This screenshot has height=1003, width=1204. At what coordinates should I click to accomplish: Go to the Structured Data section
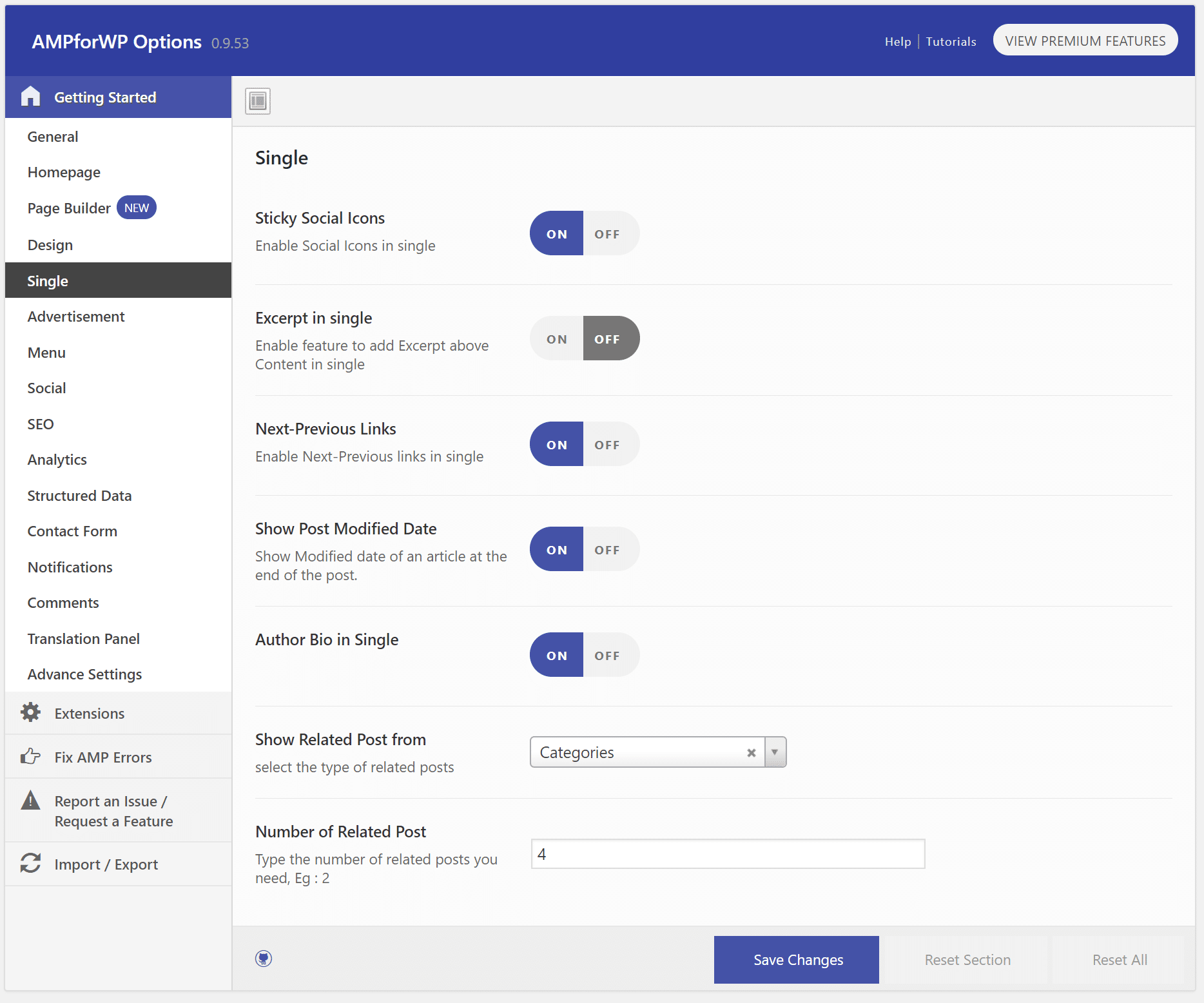79,496
